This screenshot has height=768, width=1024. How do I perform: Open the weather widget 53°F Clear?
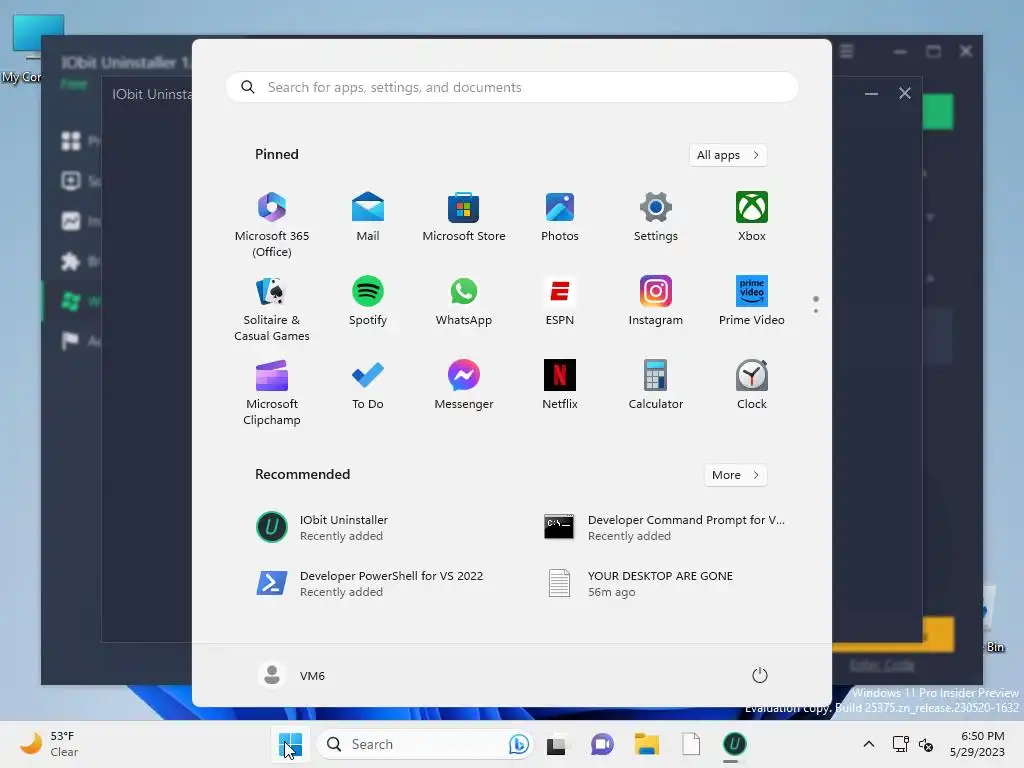point(49,744)
